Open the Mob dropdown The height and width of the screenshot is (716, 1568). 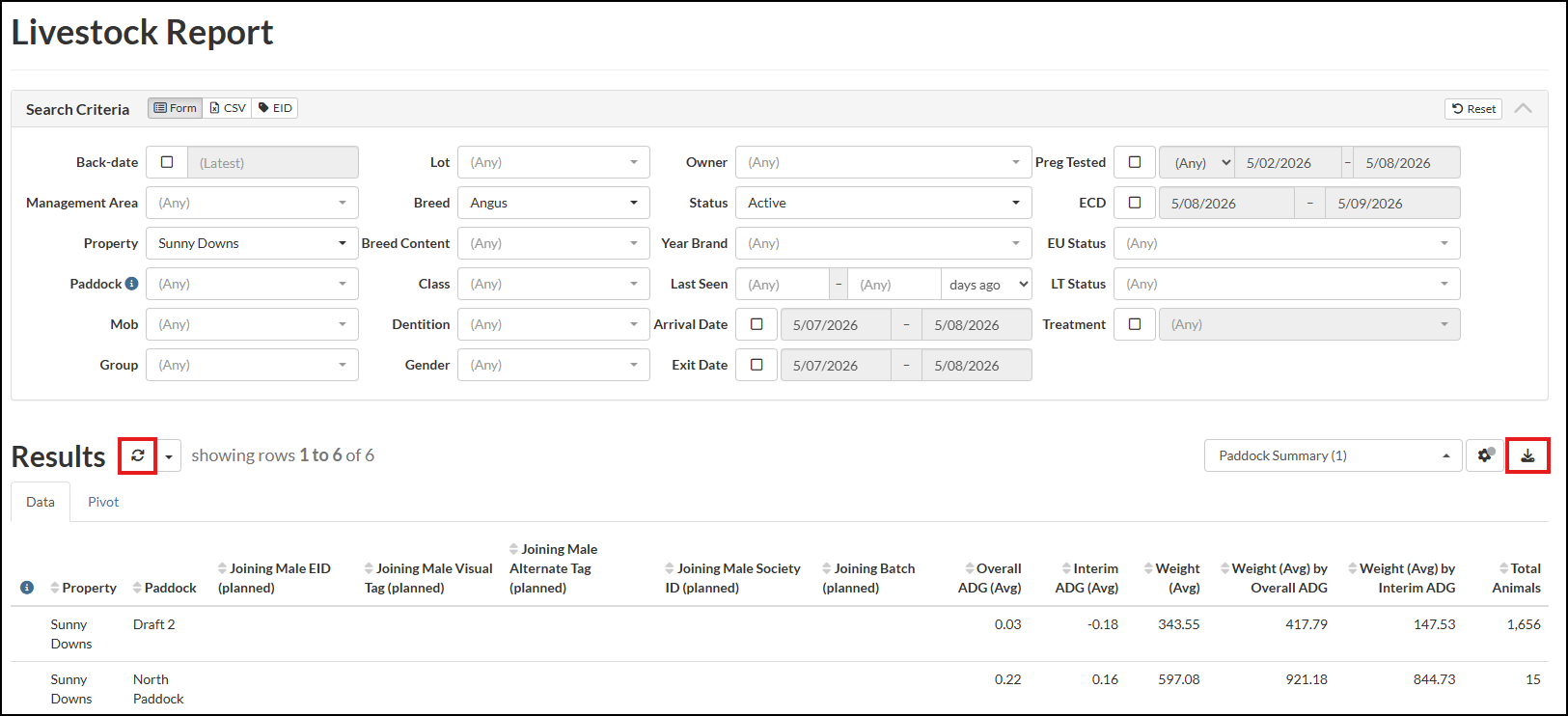(x=252, y=324)
